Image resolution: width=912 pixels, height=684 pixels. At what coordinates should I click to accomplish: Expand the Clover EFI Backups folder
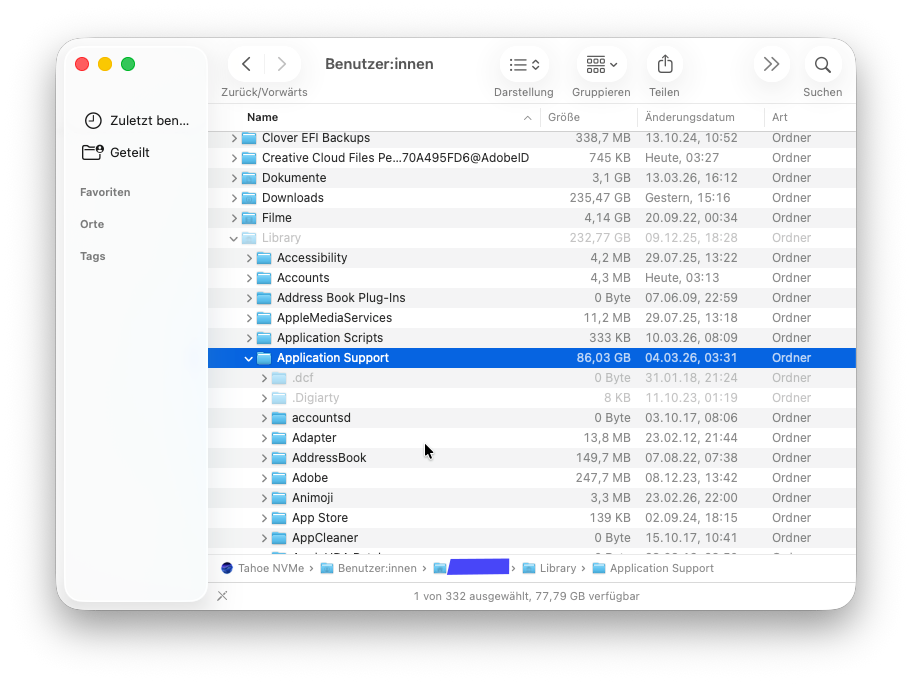coord(234,138)
